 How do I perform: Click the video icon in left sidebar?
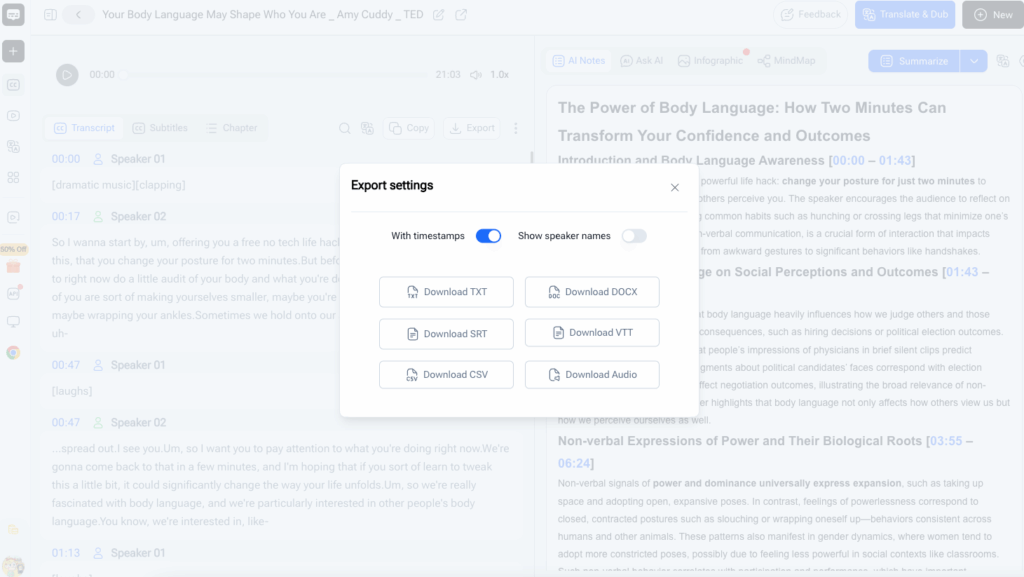[x=13, y=116]
